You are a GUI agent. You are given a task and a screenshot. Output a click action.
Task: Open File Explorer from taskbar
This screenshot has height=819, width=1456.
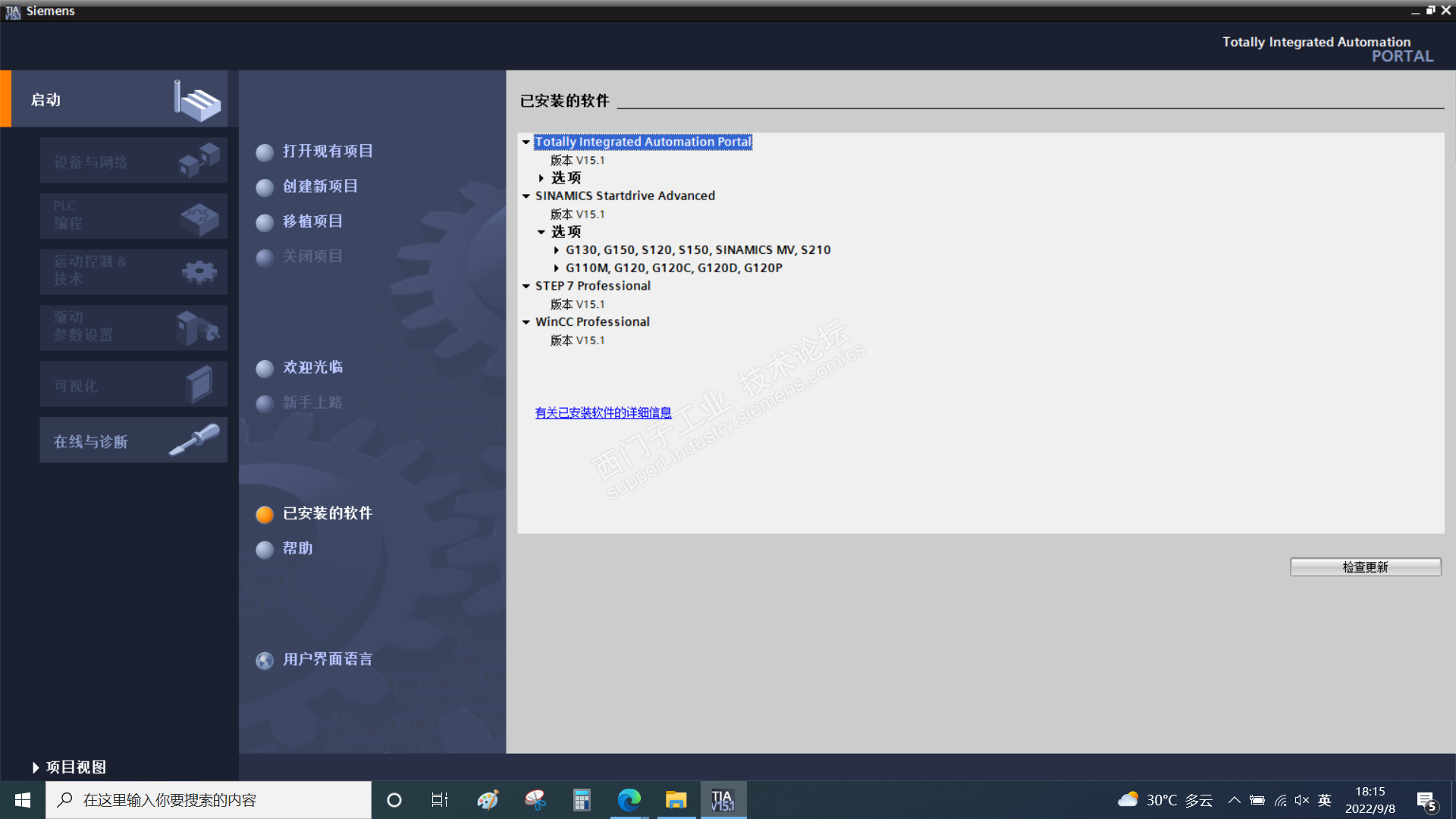[x=676, y=800]
